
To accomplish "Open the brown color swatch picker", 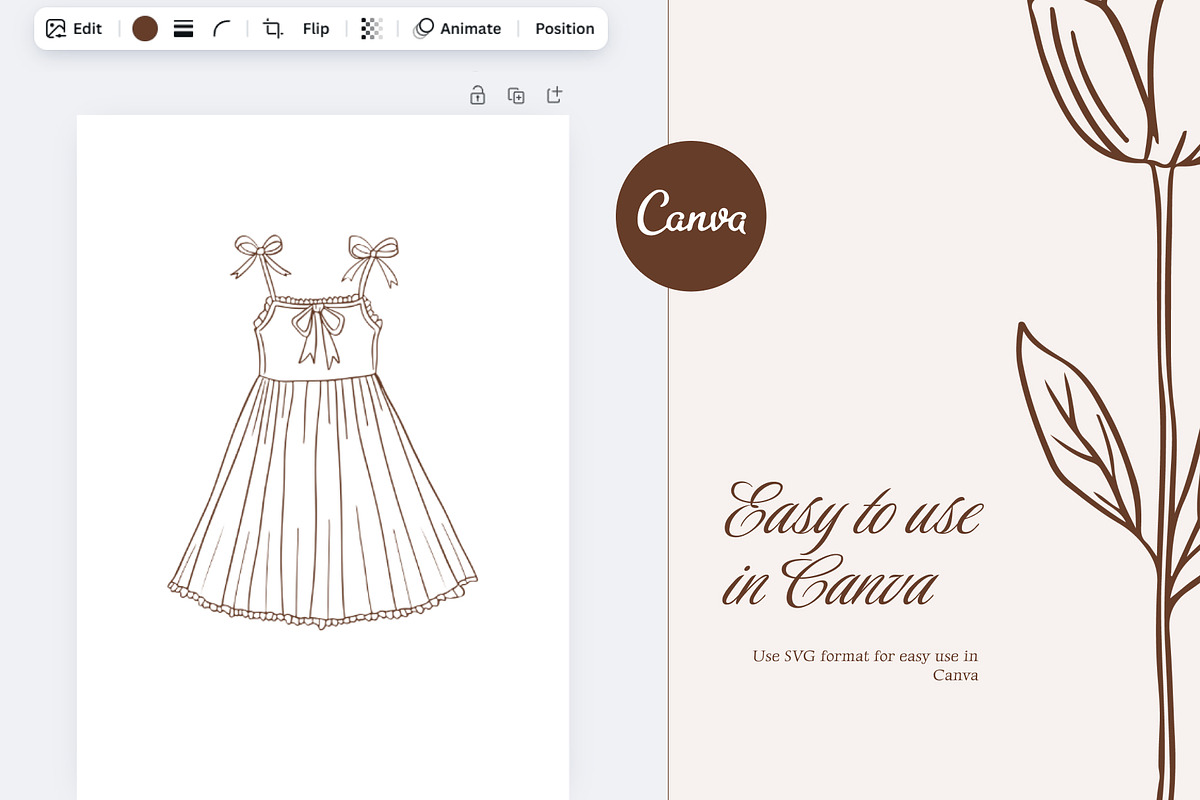I will 145,29.
